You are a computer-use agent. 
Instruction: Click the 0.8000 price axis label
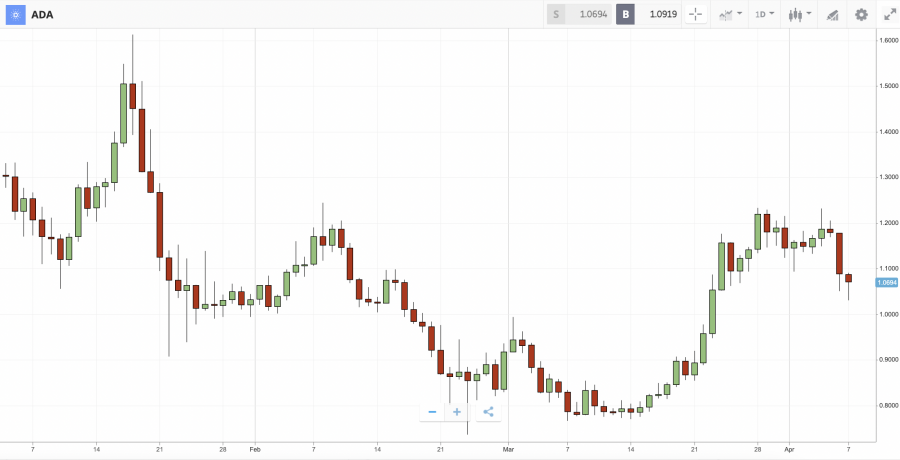tap(889, 405)
